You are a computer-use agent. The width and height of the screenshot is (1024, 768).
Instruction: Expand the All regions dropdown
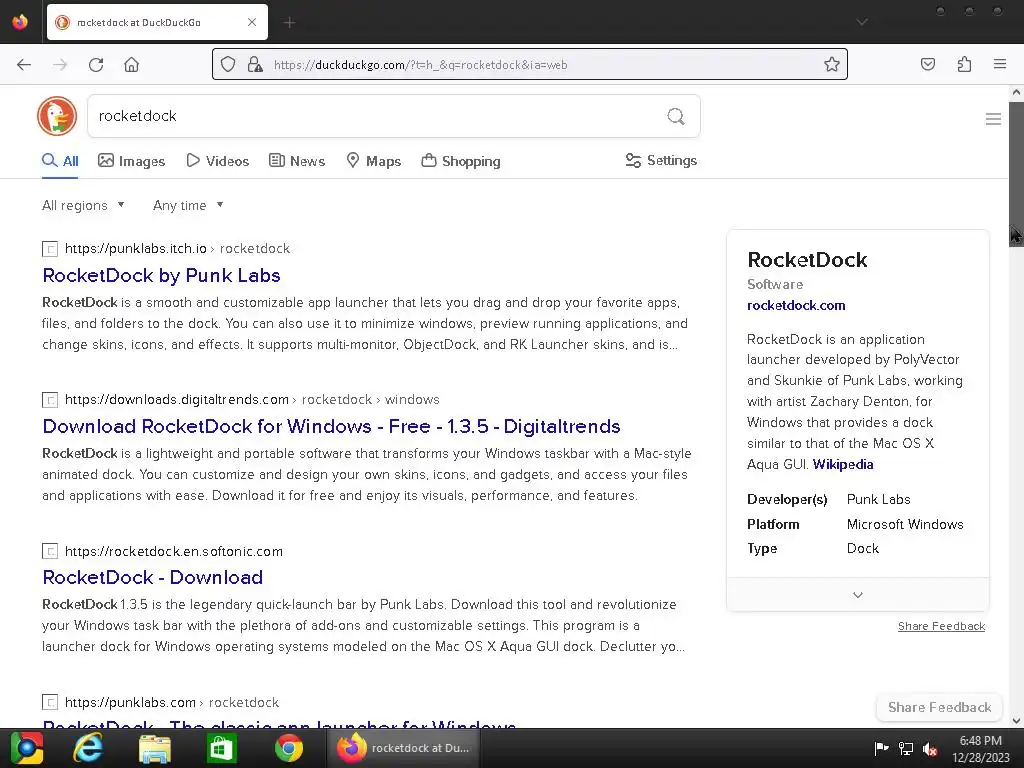click(x=83, y=205)
